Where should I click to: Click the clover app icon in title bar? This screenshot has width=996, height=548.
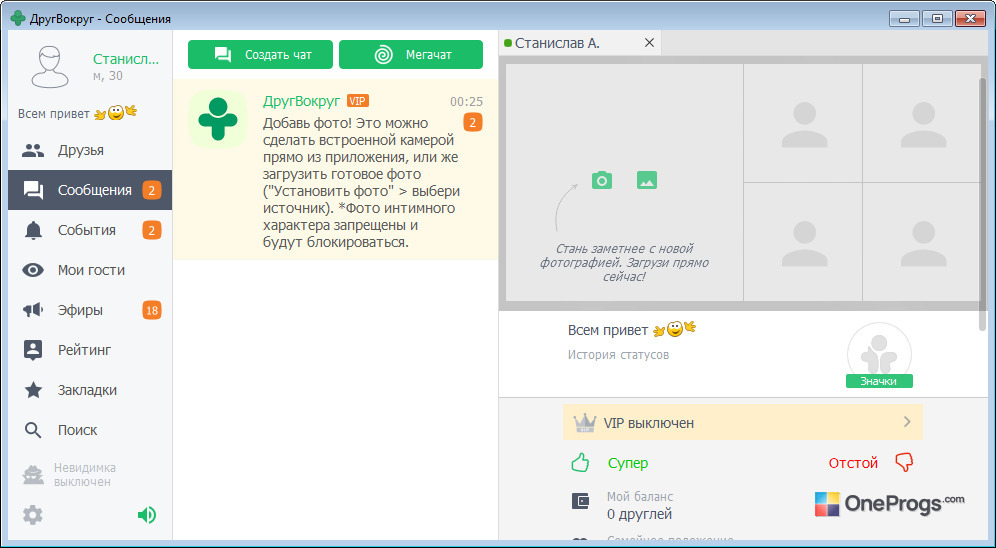pyautogui.click(x=18, y=19)
